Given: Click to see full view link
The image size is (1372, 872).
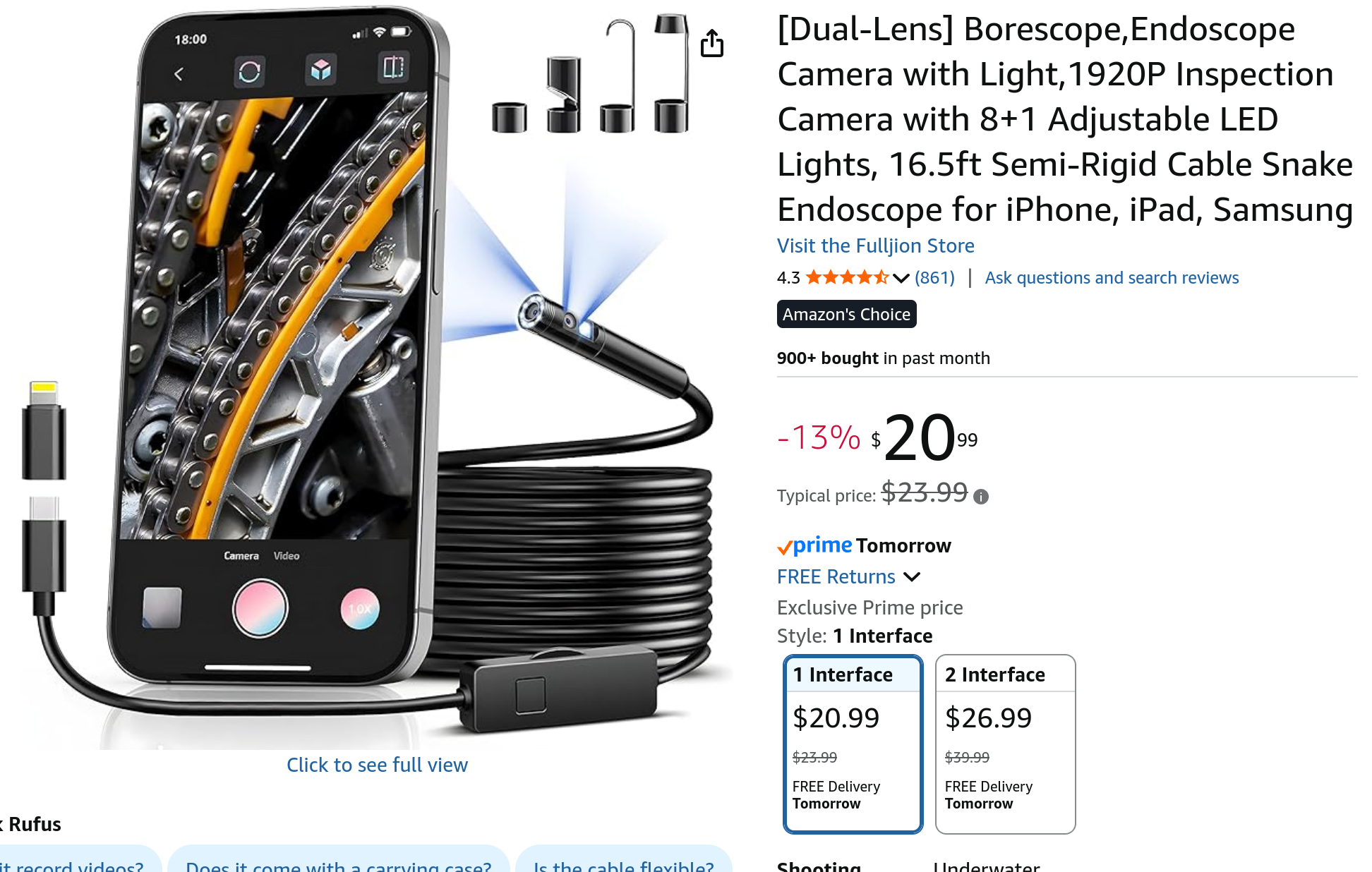Looking at the screenshot, I should click(377, 765).
